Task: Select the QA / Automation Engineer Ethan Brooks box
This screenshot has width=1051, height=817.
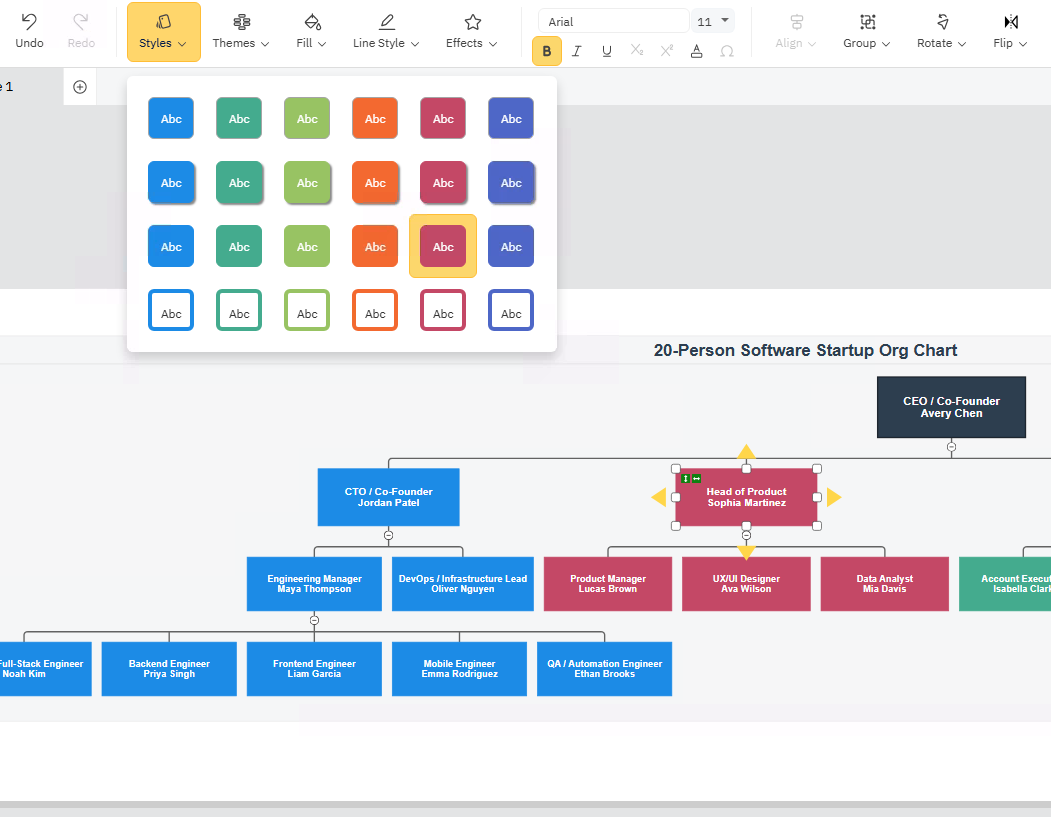Action: tap(605, 669)
